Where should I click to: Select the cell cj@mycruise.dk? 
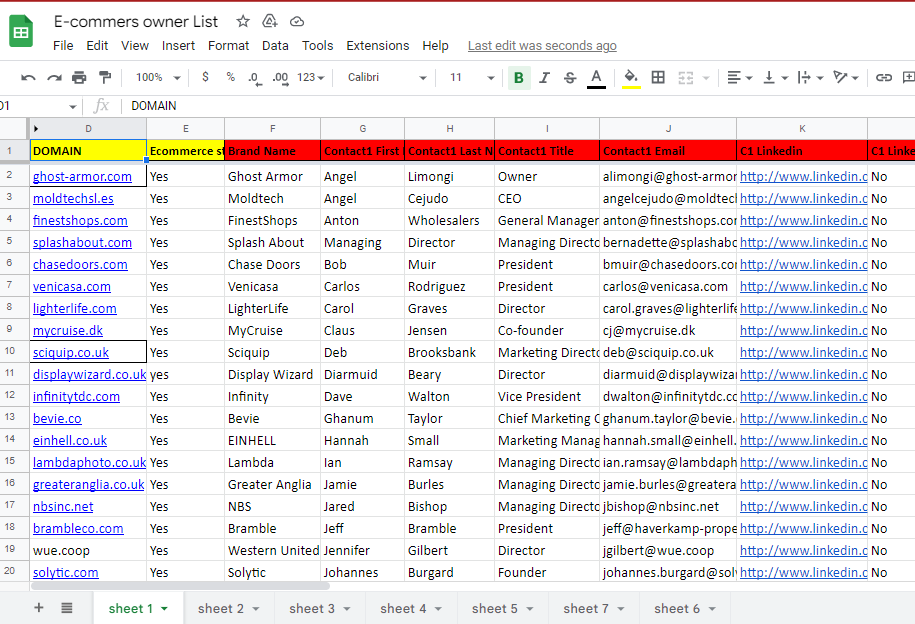tap(668, 330)
